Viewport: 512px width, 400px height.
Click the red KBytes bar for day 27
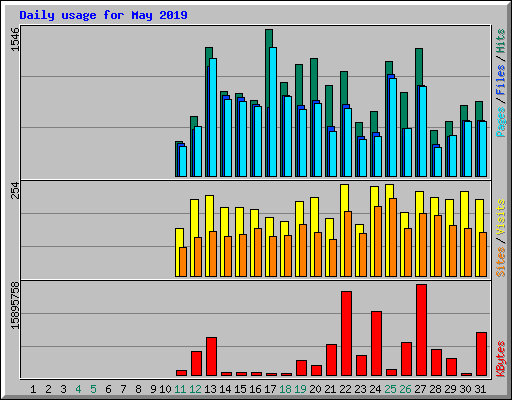click(421, 330)
